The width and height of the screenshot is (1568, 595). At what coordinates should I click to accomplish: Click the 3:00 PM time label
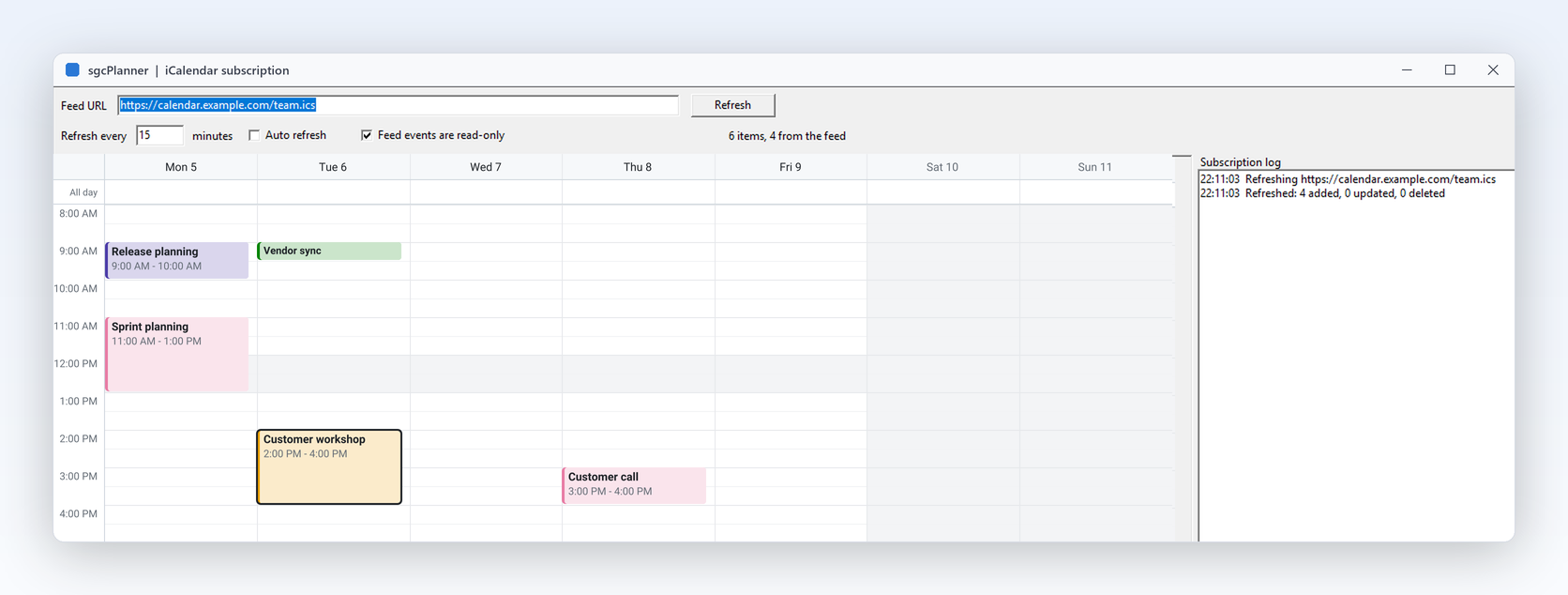(x=78, y=477)
